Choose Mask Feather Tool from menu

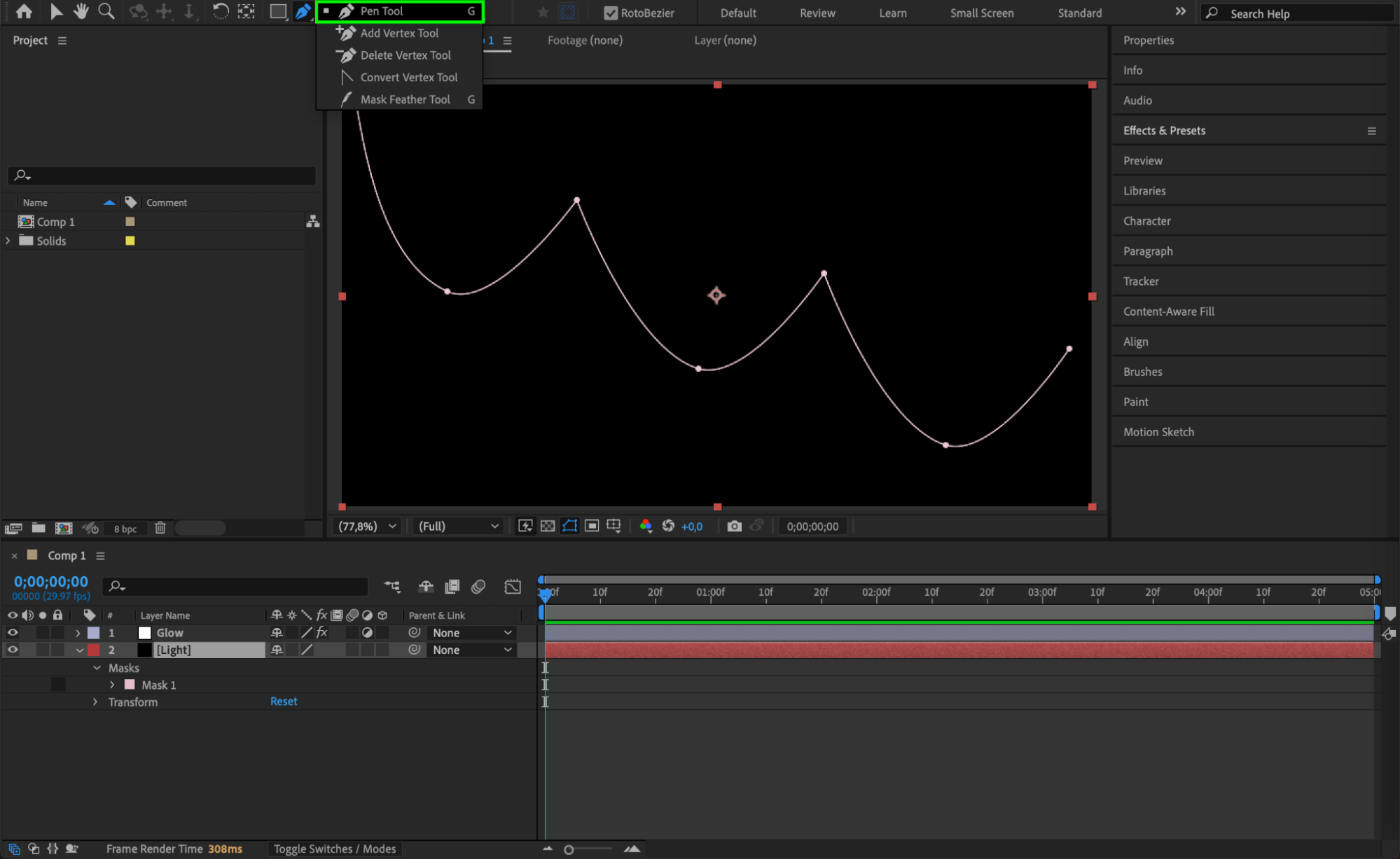click(405, 99)
